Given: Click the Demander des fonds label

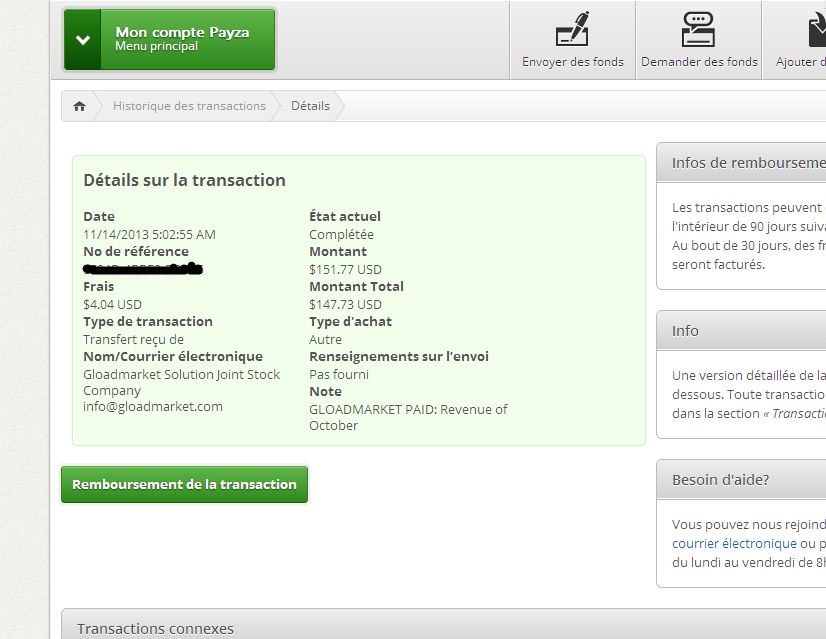Looking at the screenshot, I should click(699, 62).
